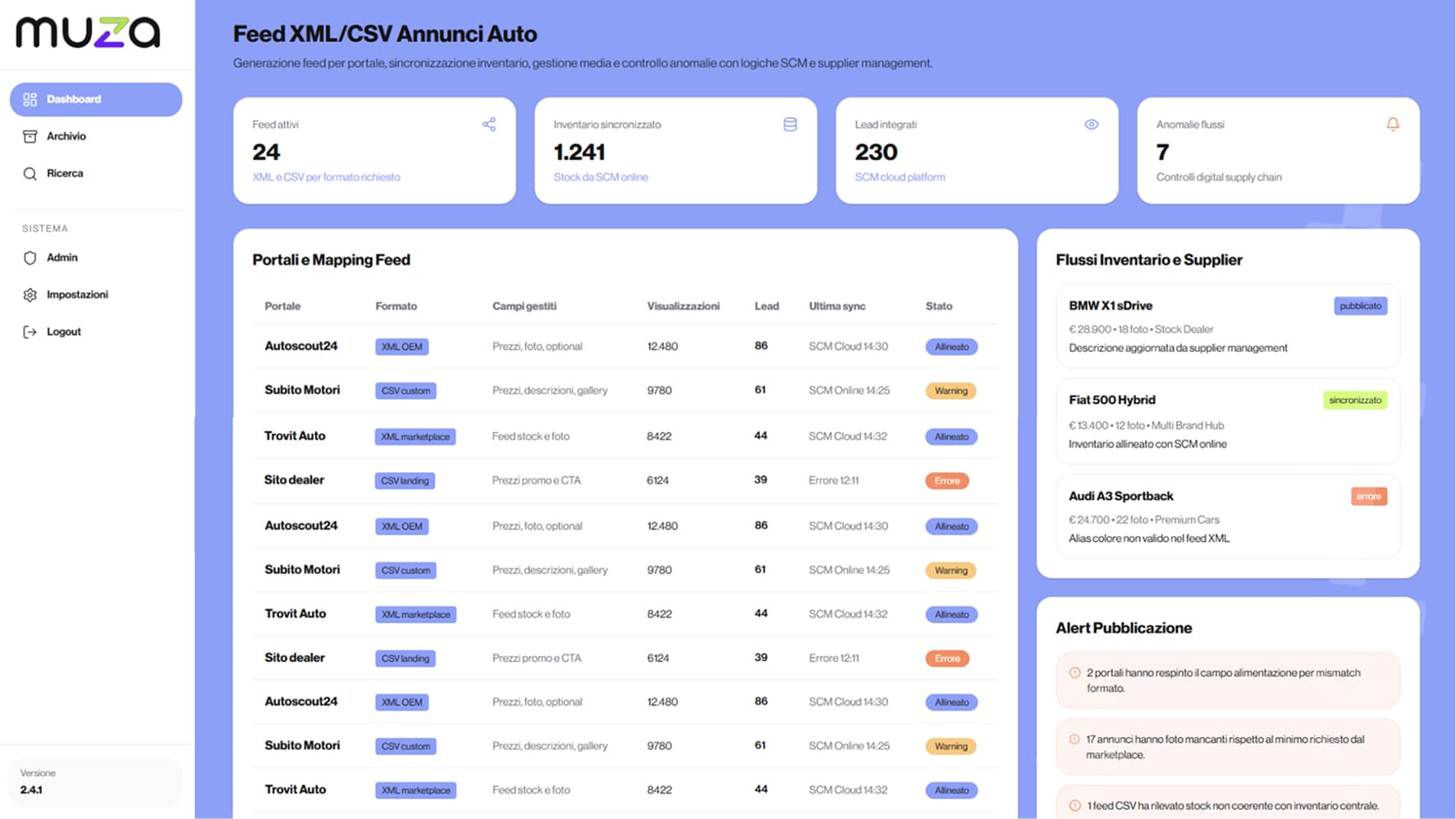Click the Logout arrow icon

pyautogui.click(x=30, y=332)
